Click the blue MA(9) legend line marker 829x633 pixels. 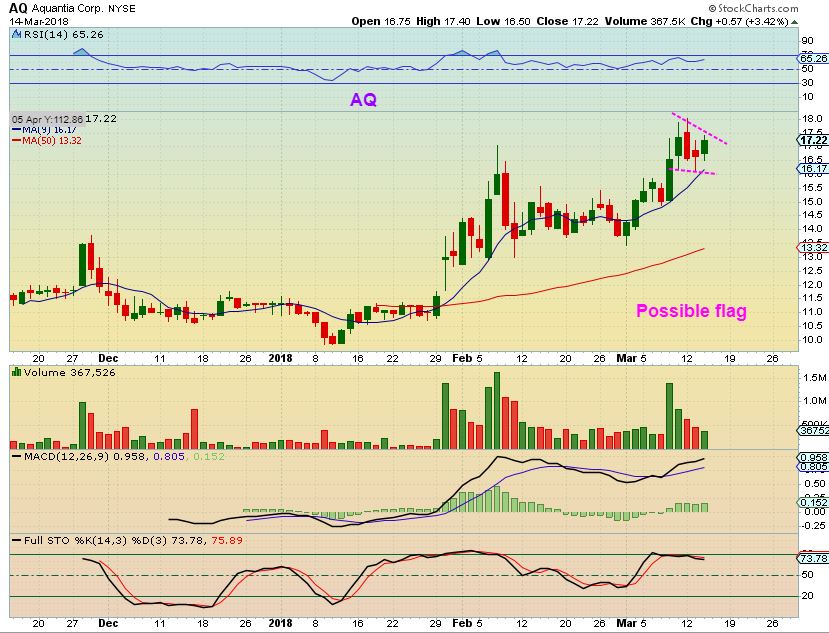[x=16, y=130]
